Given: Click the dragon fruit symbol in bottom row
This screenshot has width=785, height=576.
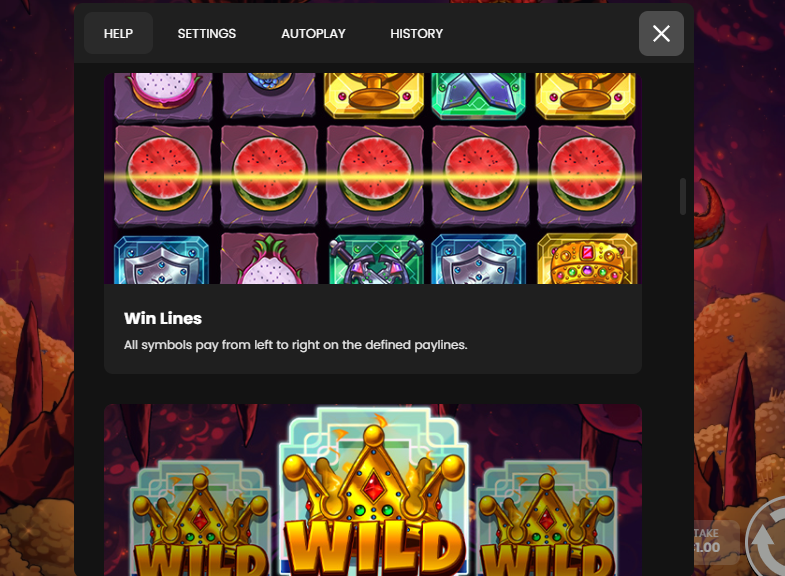Looking at the screenshot, I should click(269, 259).
